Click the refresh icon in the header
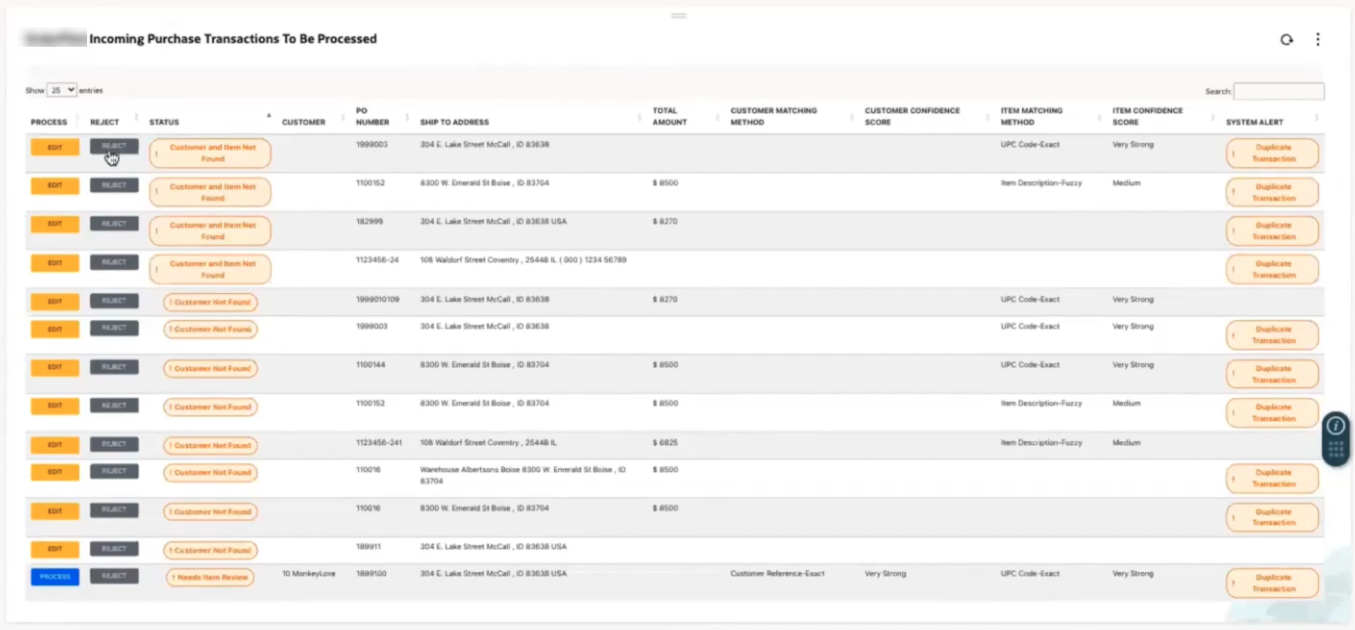The width and height of the screenshot is (1355, 630). 1287,40
